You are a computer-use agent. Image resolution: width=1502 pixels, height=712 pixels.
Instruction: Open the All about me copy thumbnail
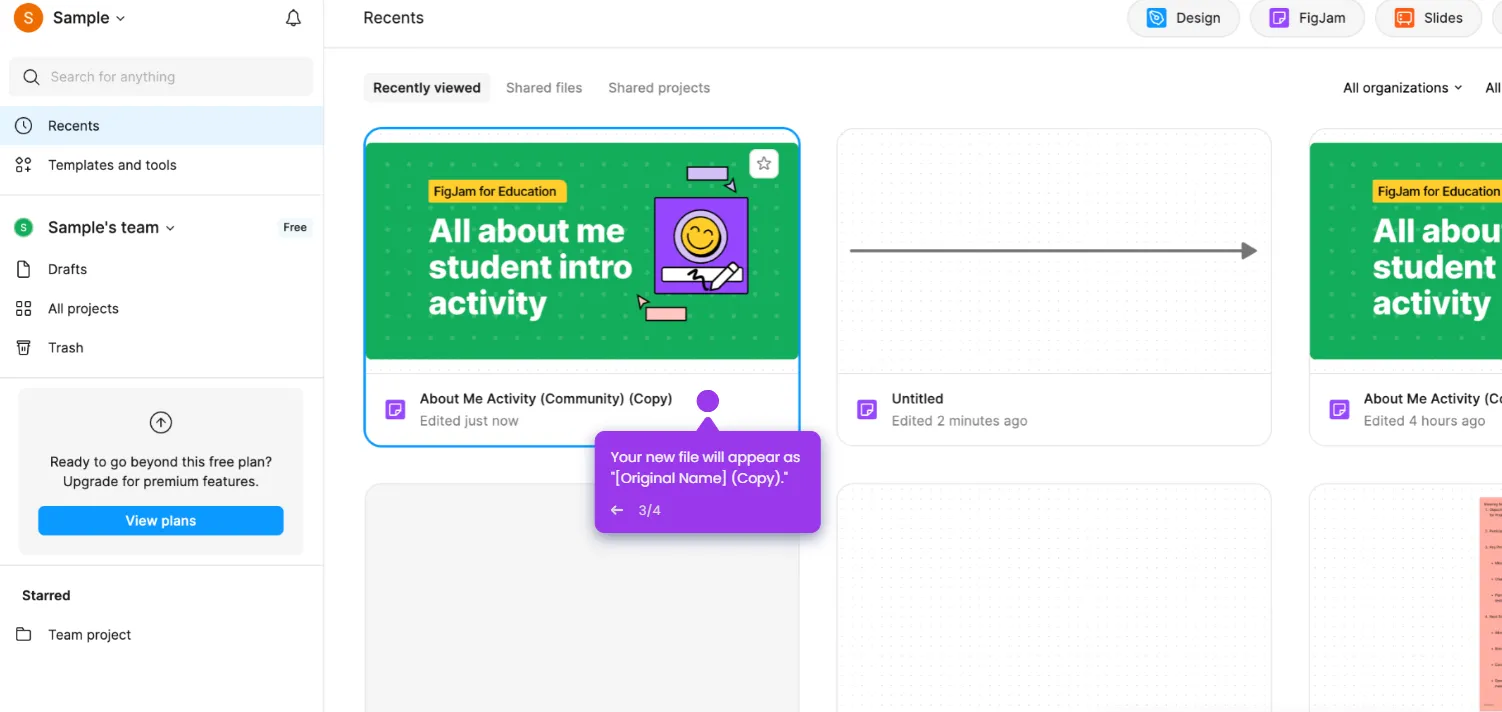pos(582,250)
